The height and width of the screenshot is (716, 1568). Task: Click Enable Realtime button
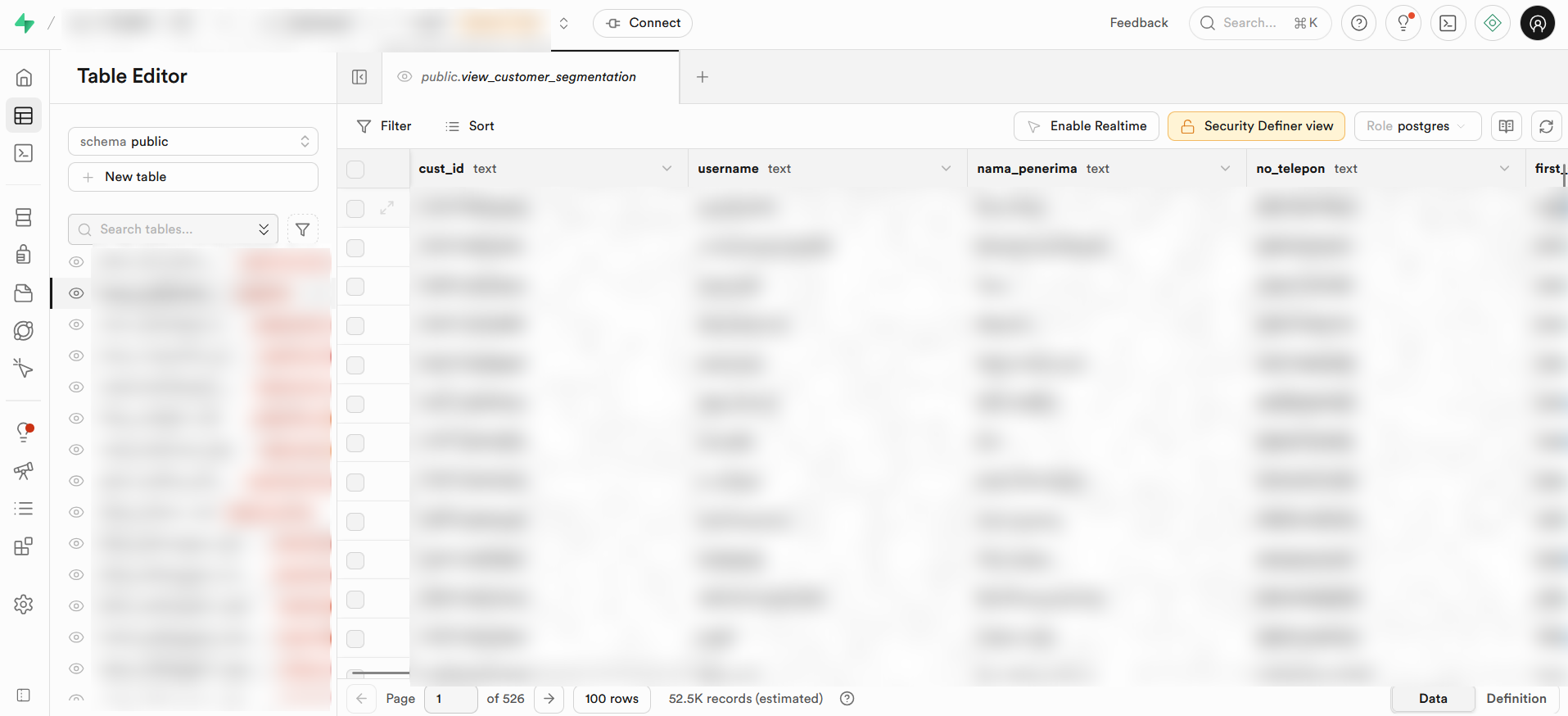pyautogui.click(x=1086, y=126)
